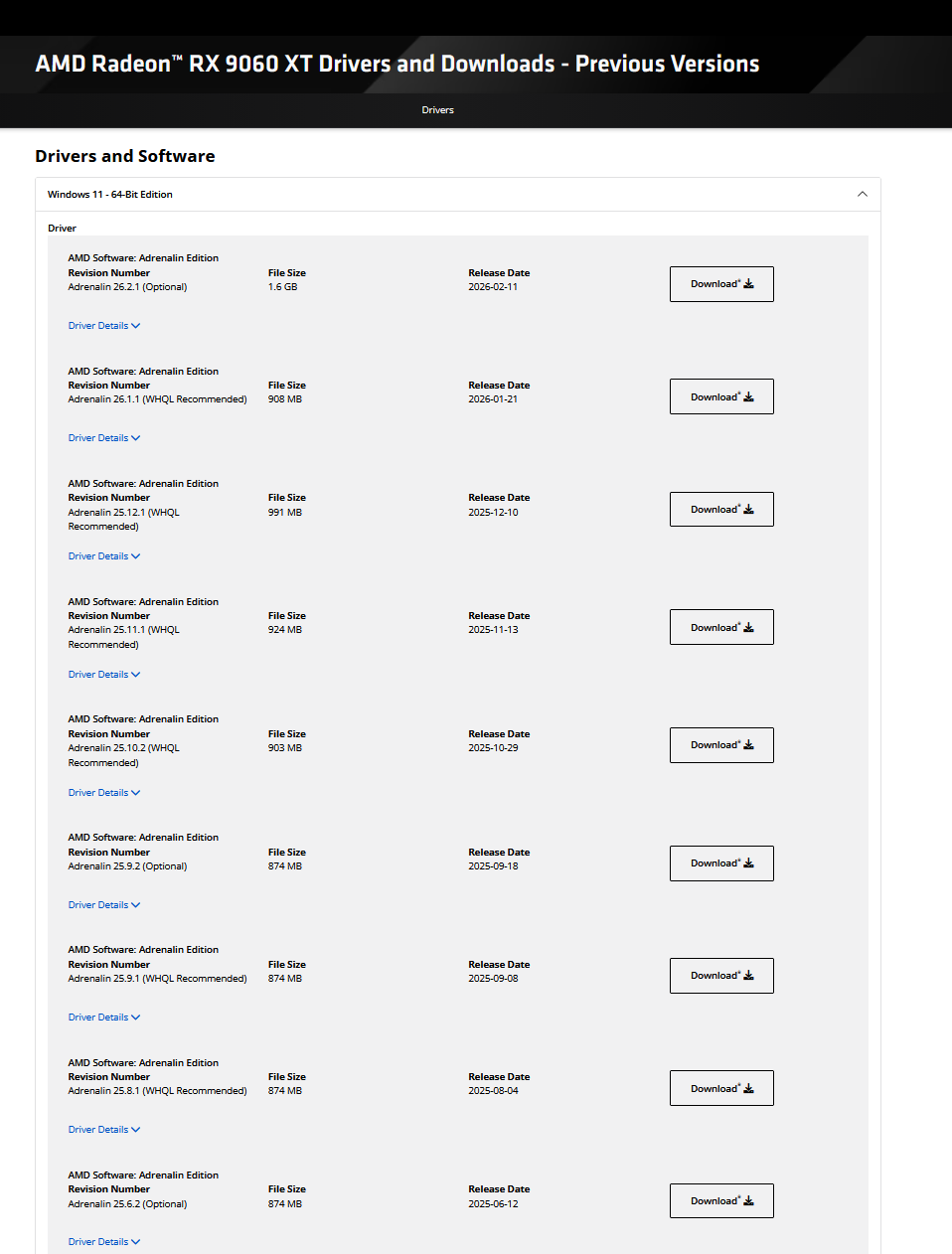Click the Adrenalin 25.12.1 revision text
The image size is (952, 1254).
pos(123,520)
